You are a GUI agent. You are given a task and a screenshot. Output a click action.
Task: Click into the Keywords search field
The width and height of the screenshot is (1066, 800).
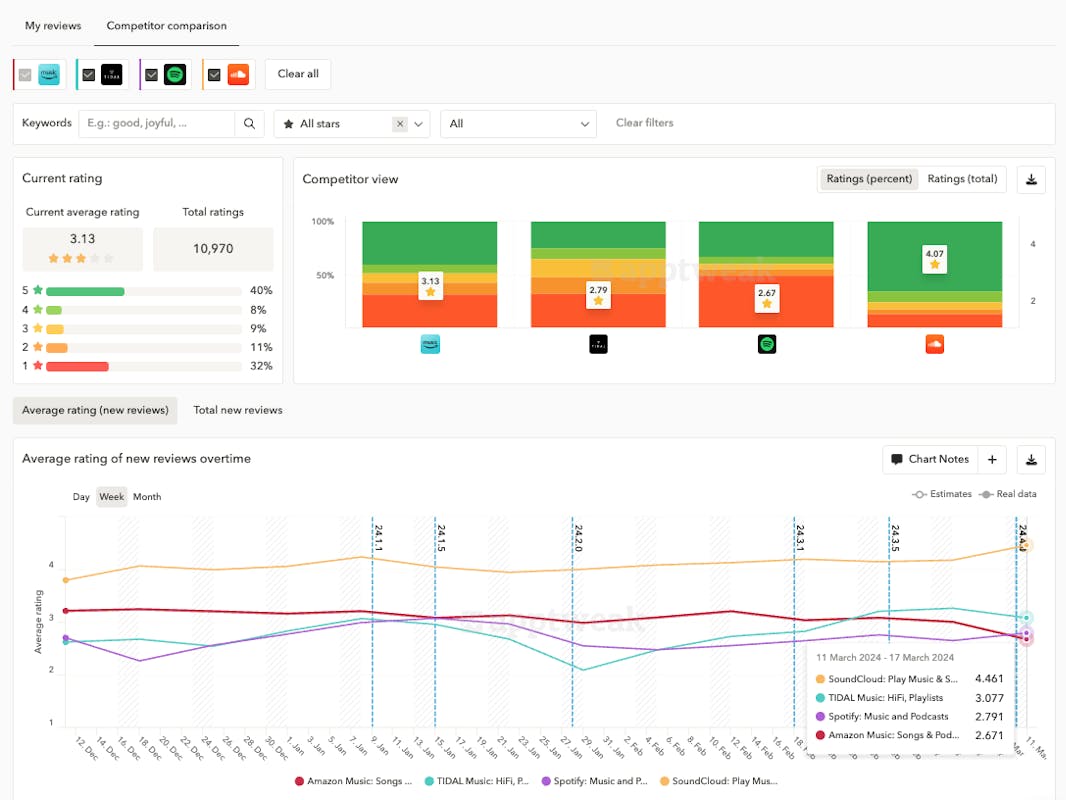click(156, 124)
